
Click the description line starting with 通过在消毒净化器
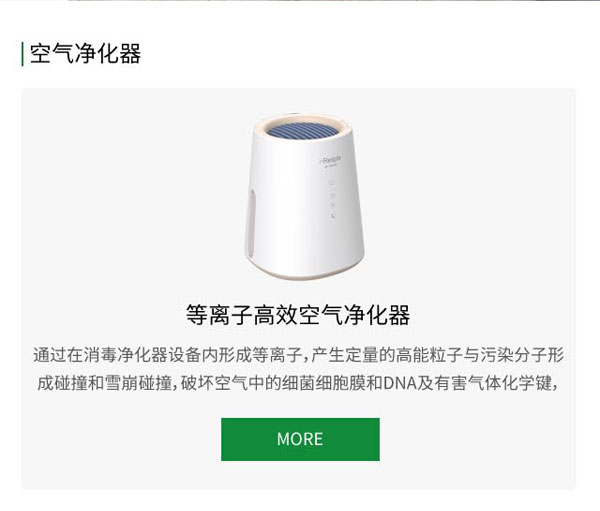[298, 355]
